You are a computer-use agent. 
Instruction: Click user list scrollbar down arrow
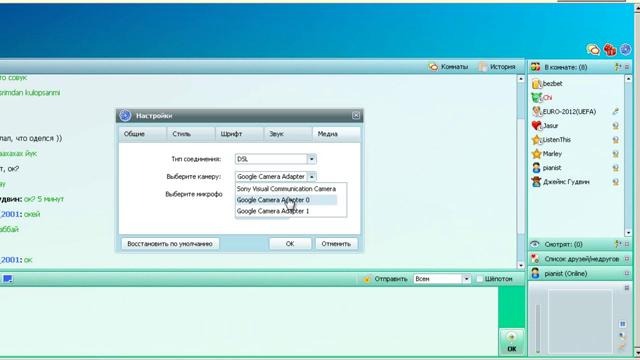click(628, 233)
